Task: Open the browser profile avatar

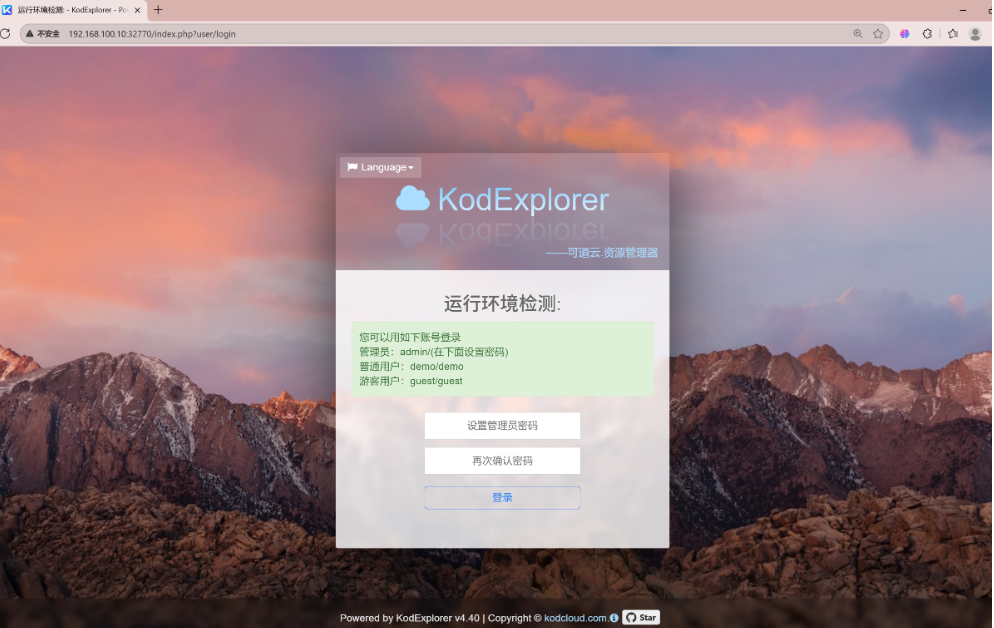Action: pyautogui.click(x=976, y=34)
